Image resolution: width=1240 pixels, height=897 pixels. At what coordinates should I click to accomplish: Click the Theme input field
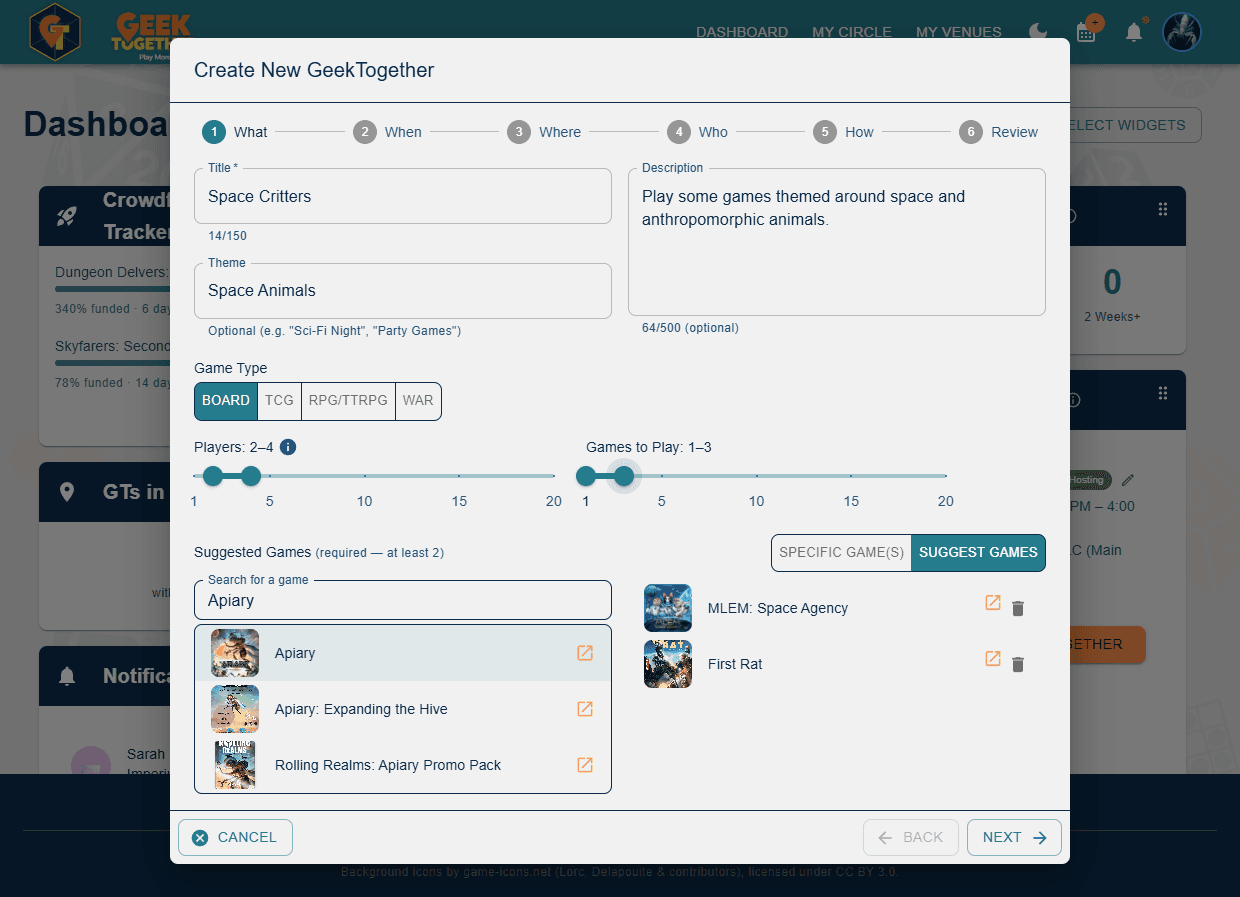[403, 291]
